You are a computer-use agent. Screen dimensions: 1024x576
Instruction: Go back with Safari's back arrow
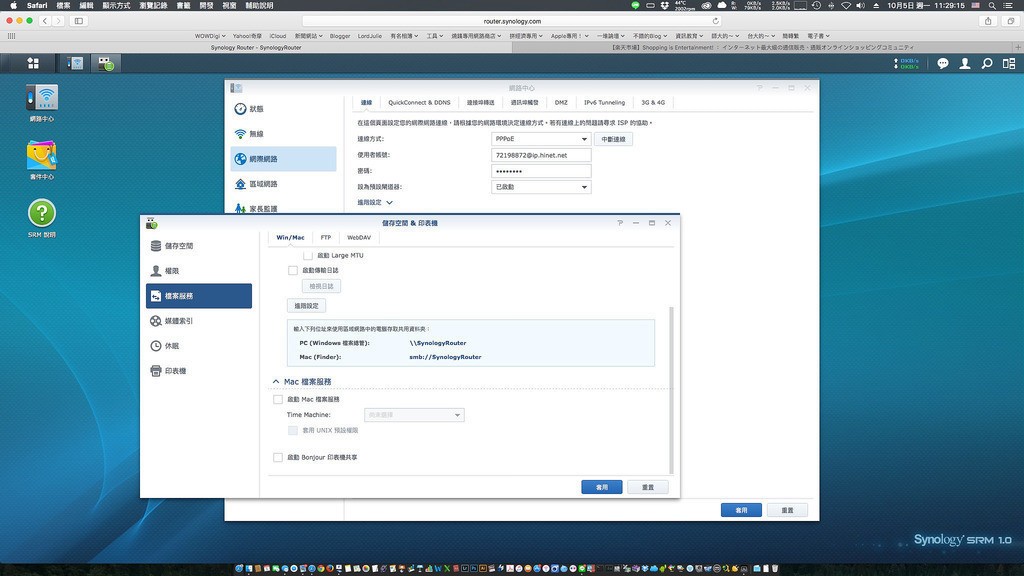44,21
